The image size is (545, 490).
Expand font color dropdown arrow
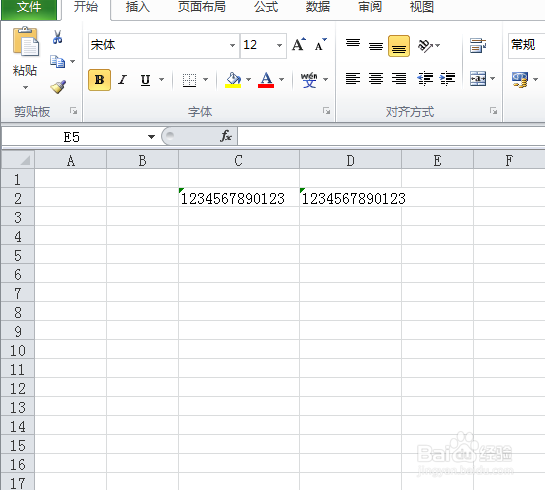point(281,80)
